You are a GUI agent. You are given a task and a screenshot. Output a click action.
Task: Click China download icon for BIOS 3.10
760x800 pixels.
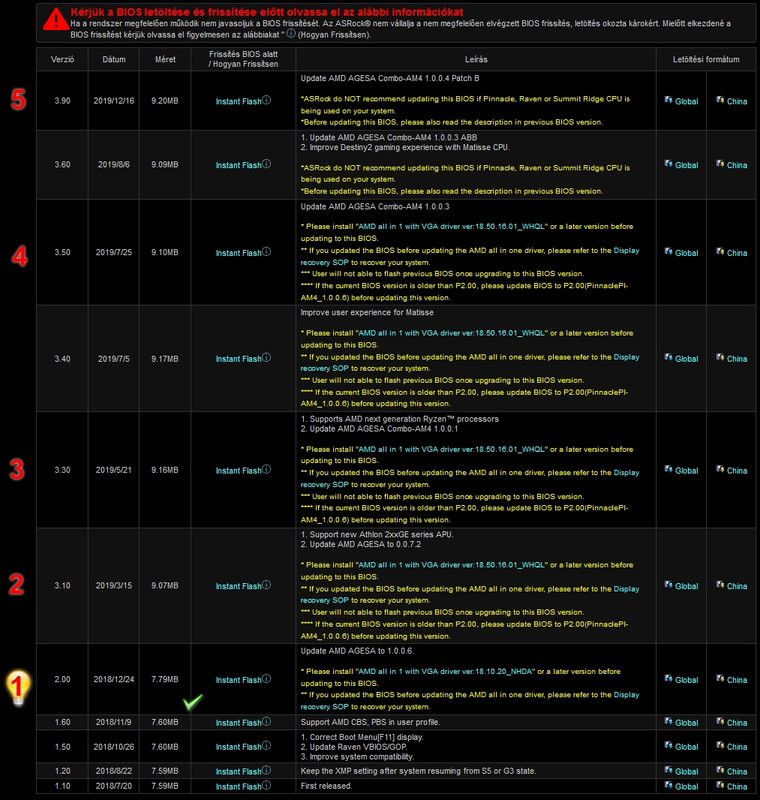720,585
